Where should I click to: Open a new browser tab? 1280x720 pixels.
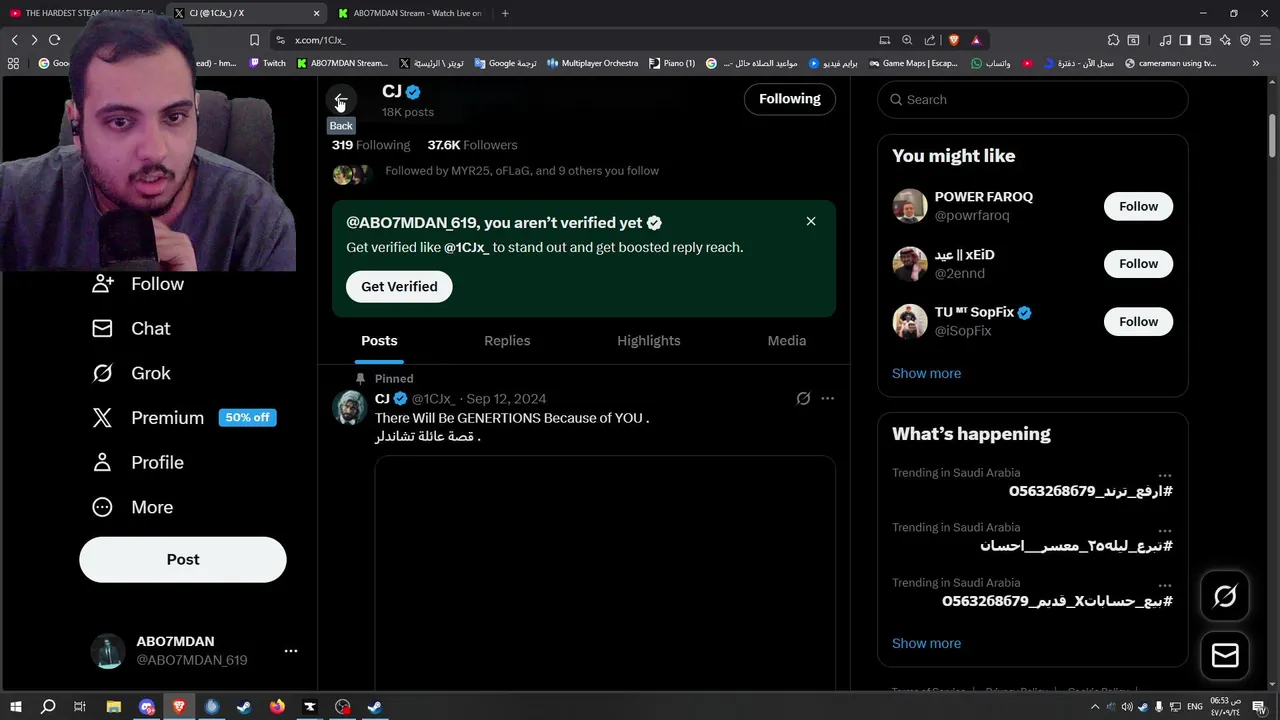tap(505, 13)
